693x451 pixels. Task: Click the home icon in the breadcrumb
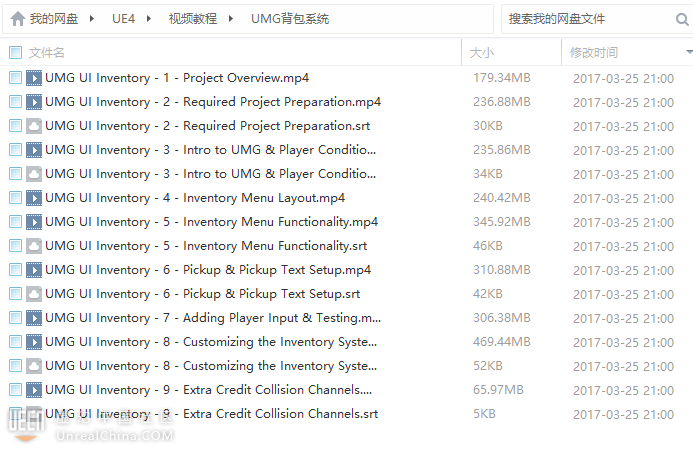[18, 19]
